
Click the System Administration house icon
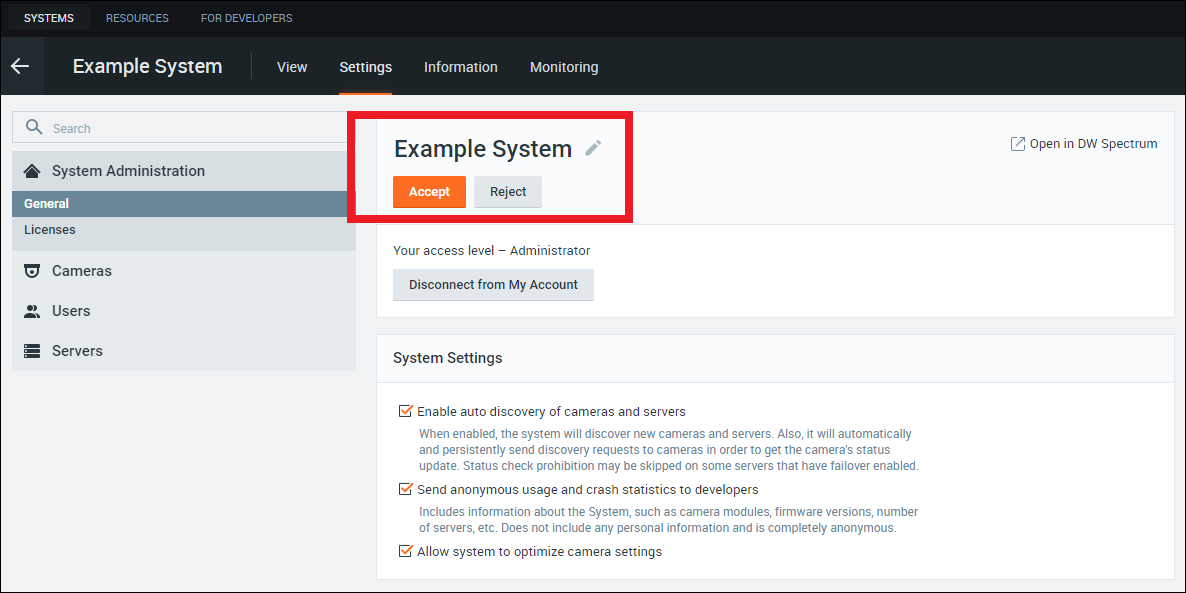point(32,171)
